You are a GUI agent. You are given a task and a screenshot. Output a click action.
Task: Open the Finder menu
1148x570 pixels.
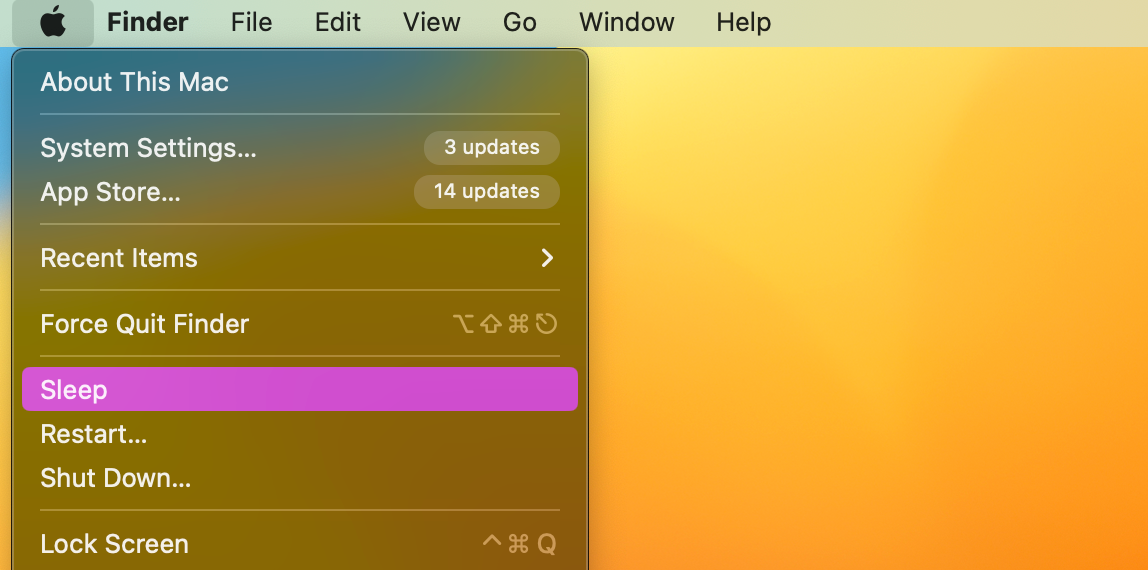[147, 22]
